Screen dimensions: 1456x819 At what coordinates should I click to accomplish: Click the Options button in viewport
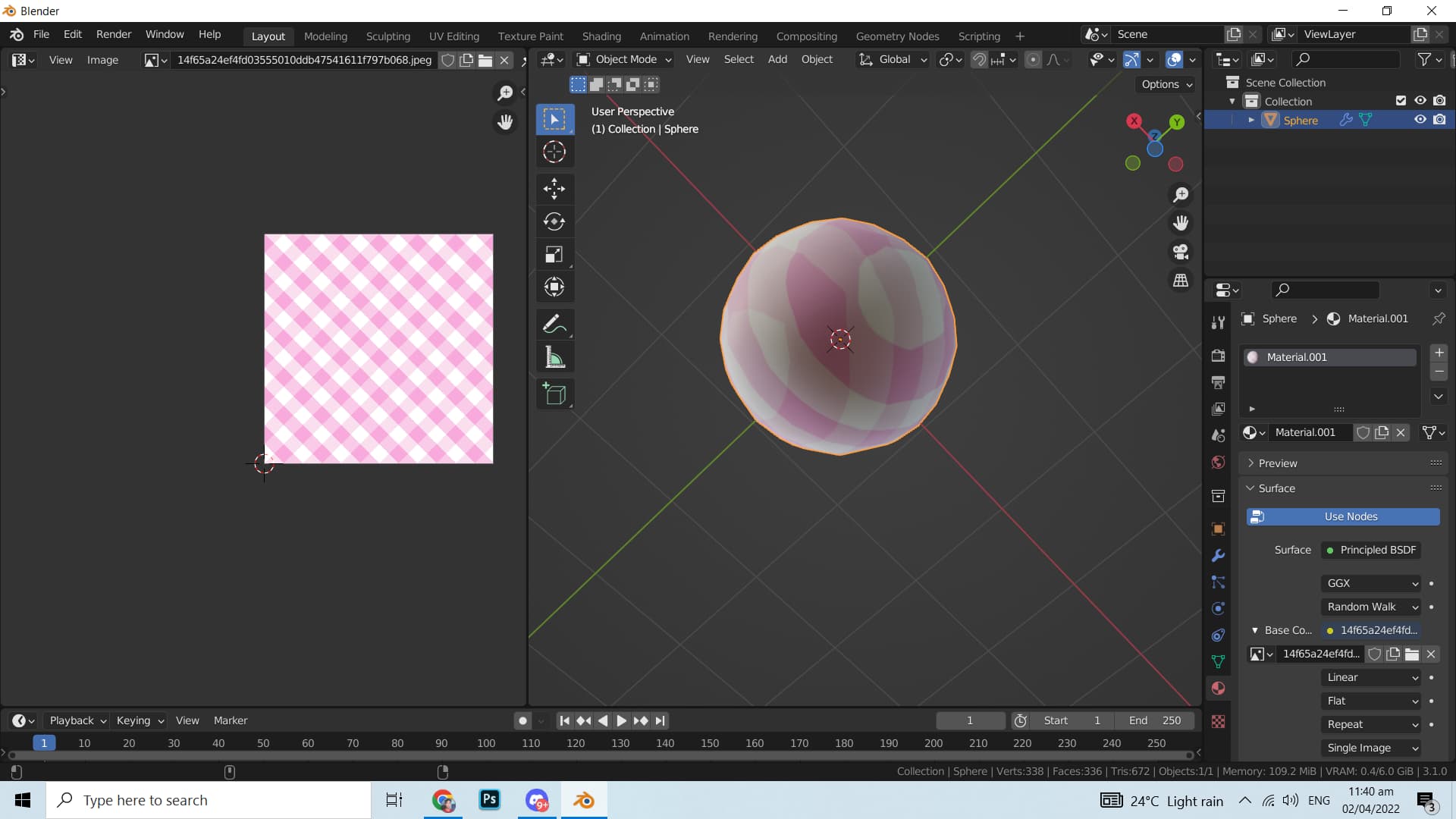[x=1166, y=84]
